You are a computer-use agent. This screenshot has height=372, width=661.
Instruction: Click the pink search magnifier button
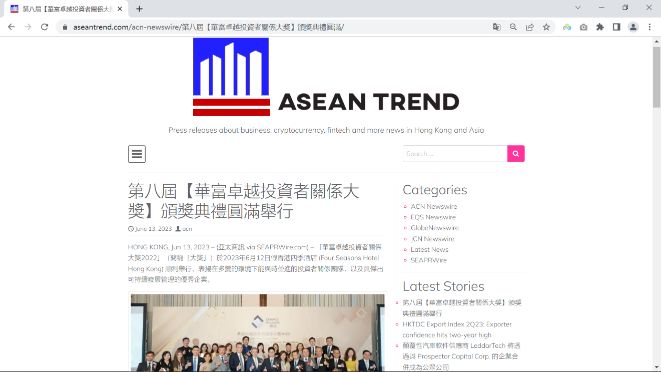coord(516,154)
